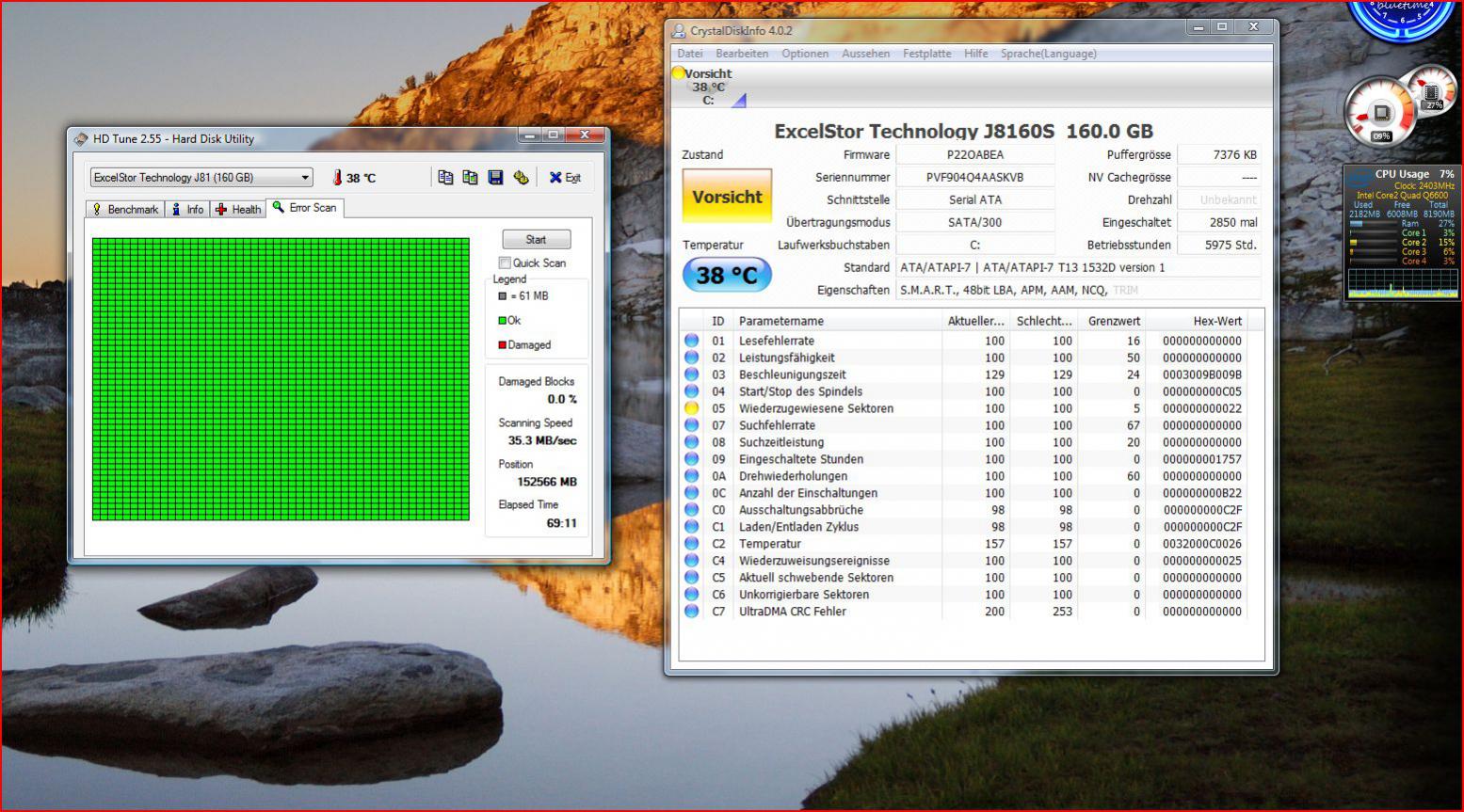Image resolution: width=1464 pixels, height=812 pixels.
Task: Switch to the Benchmark tab
Action: coord(124,209)
